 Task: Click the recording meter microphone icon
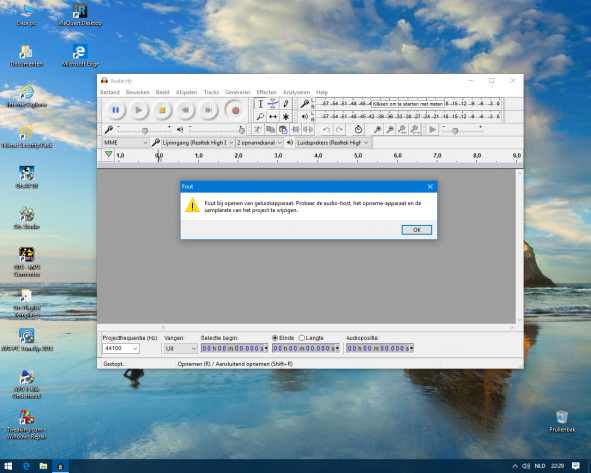click(305, 104)
